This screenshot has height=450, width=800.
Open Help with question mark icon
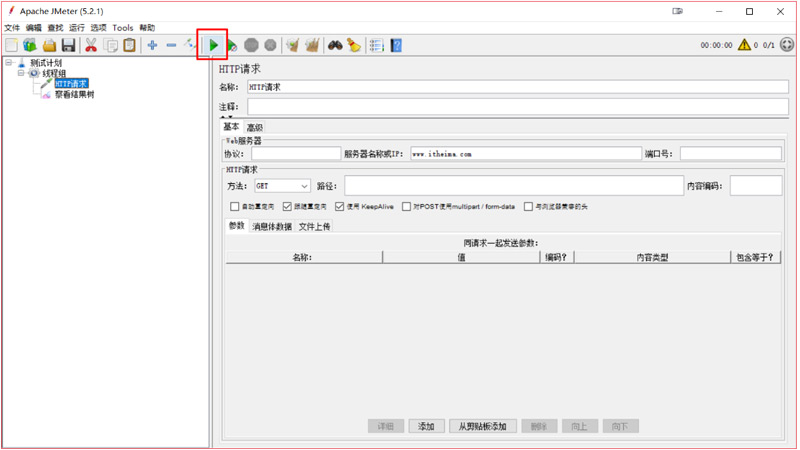click(x=396, y=45)
